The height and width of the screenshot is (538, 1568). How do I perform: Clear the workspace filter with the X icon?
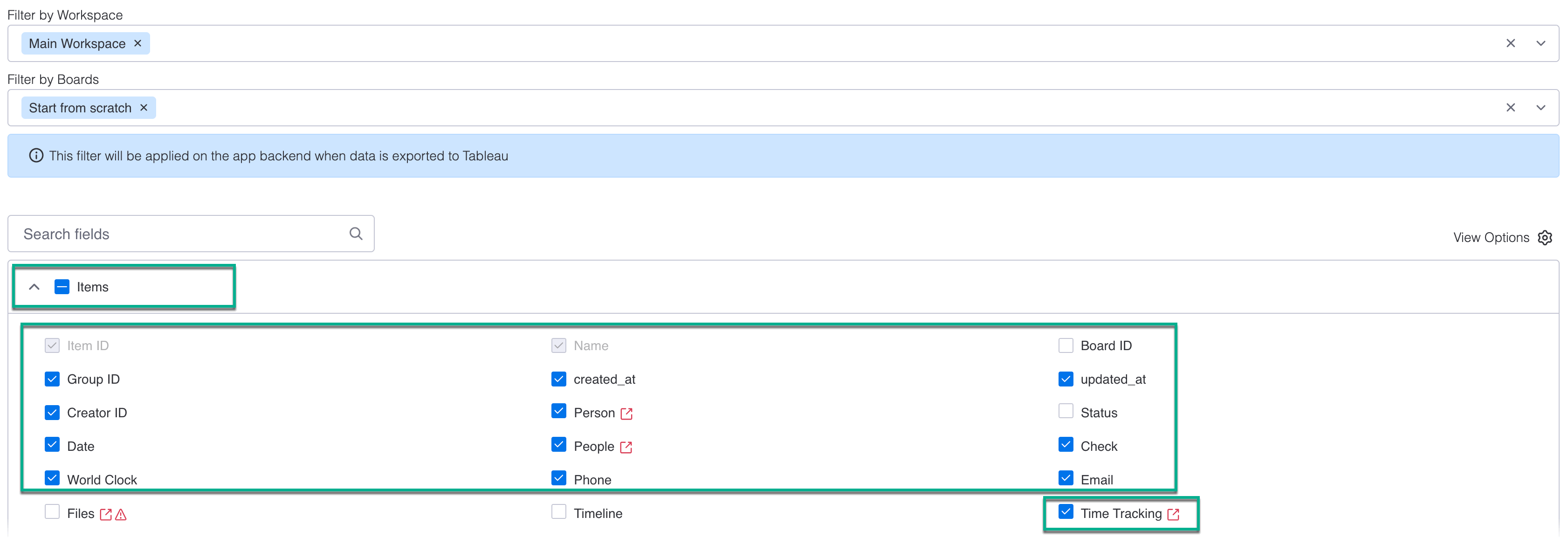[1512, 43]
